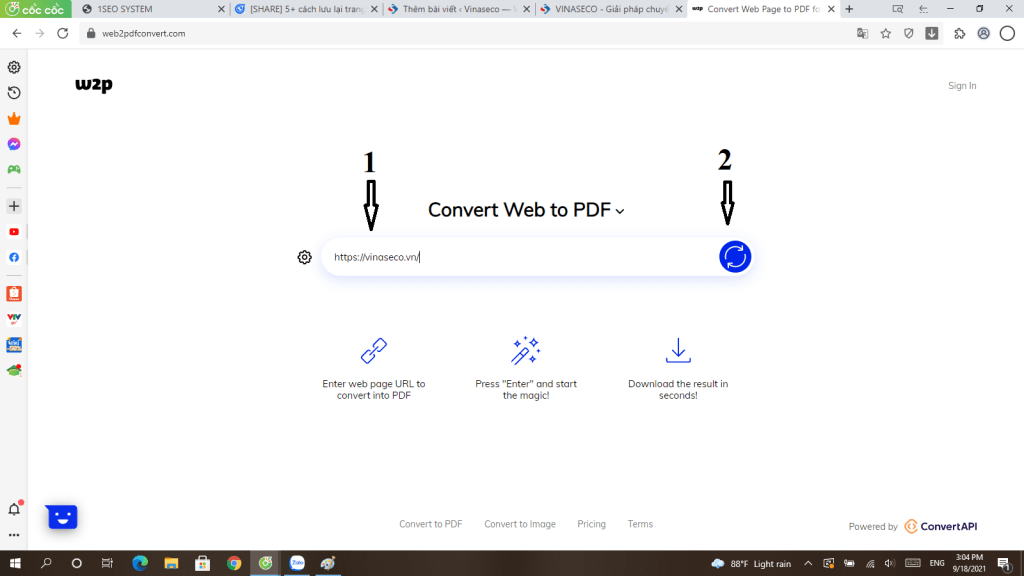Open the blue chat bot widget
The width and height of the screenshot is (1024, 576).
[x=62, y=516]
